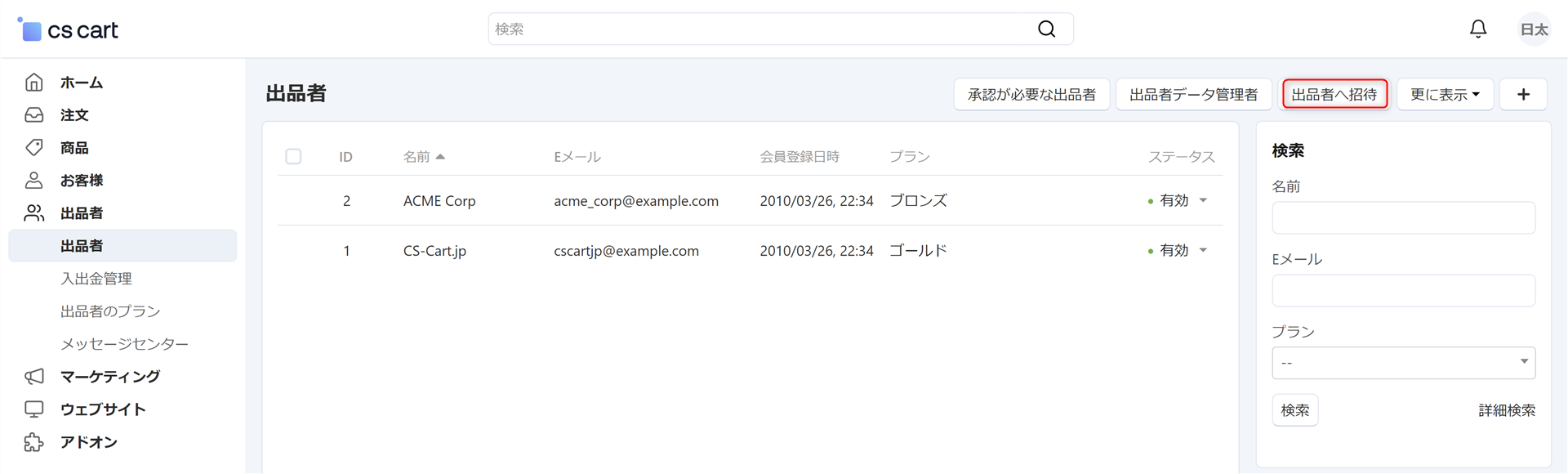Image resolution: width=1568 pixels, height=474 pixels.
Task: Open the 詳細検索 link
Action: click(x=1507, y=410)
